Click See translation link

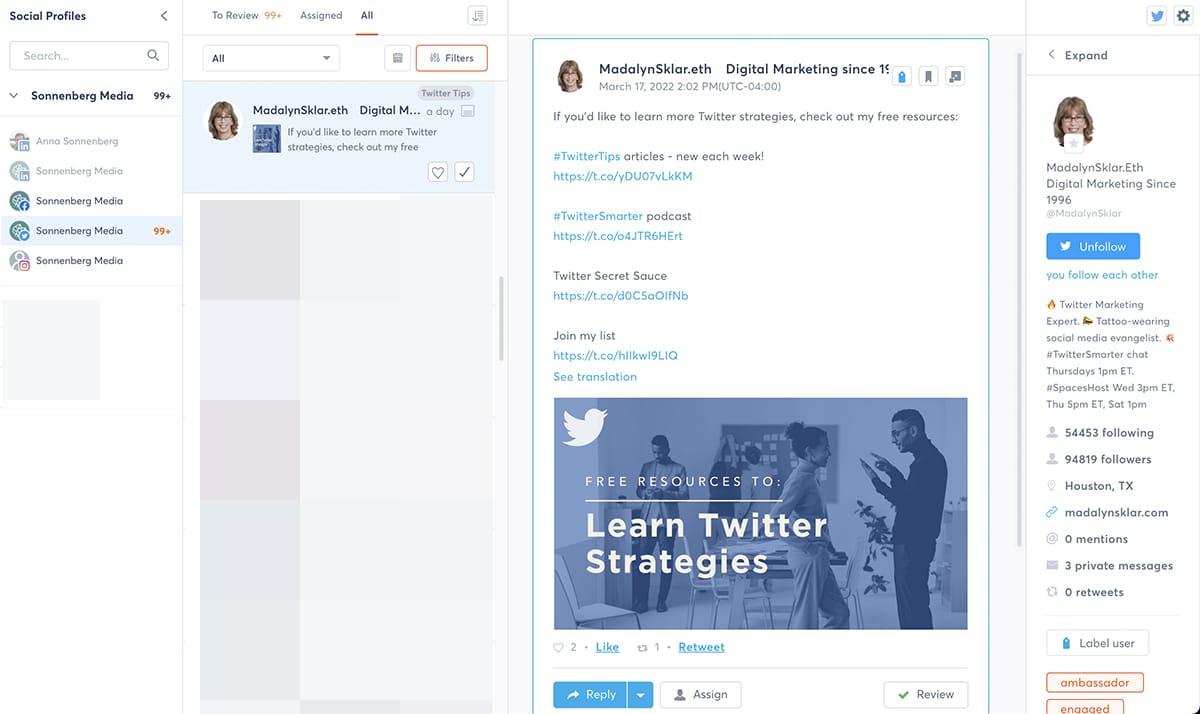[x=595, y=377]
